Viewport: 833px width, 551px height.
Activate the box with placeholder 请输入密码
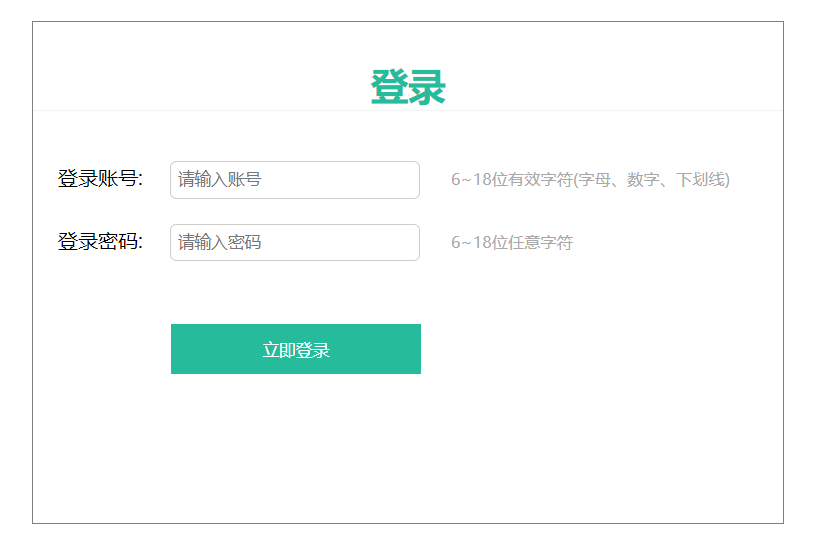coord(294,243)
